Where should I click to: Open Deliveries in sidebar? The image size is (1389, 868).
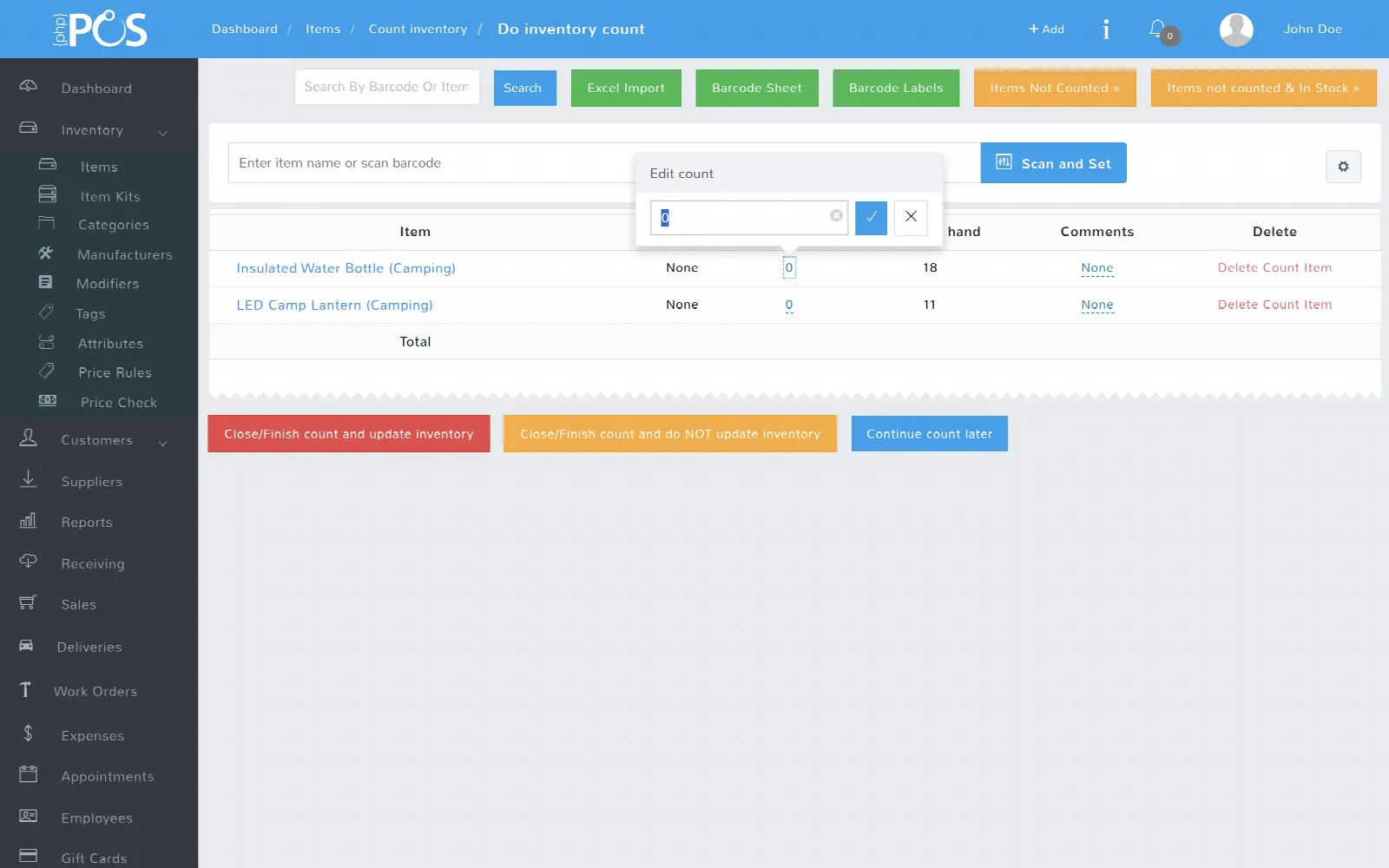(x=89, y=647)
